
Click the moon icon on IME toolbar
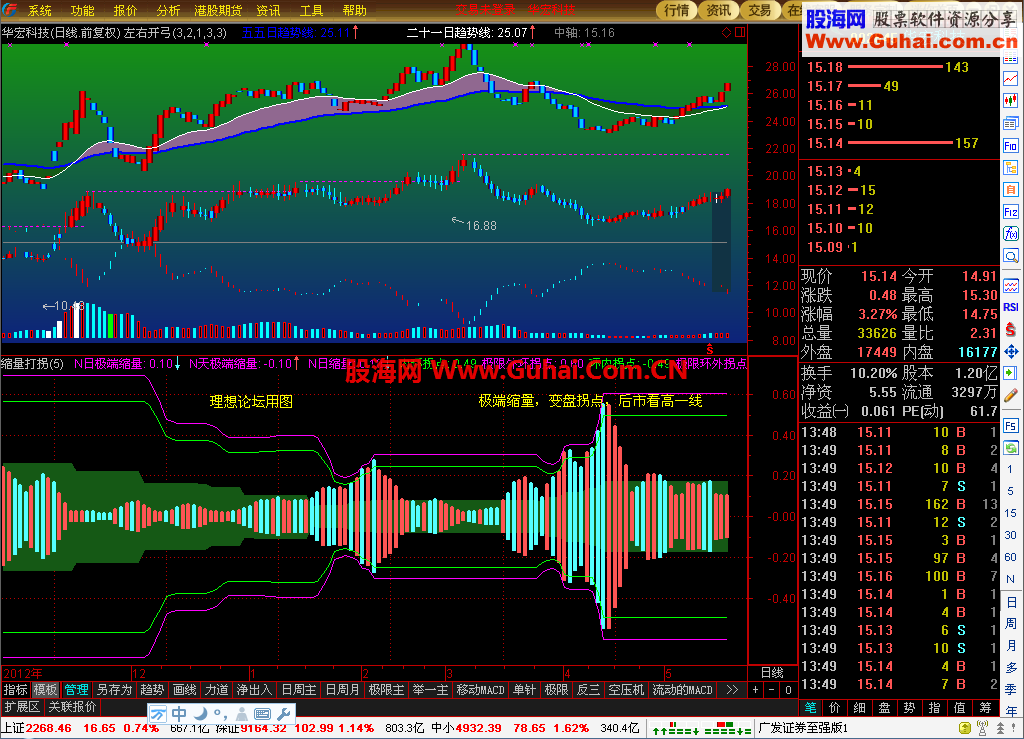click(200, 714)
